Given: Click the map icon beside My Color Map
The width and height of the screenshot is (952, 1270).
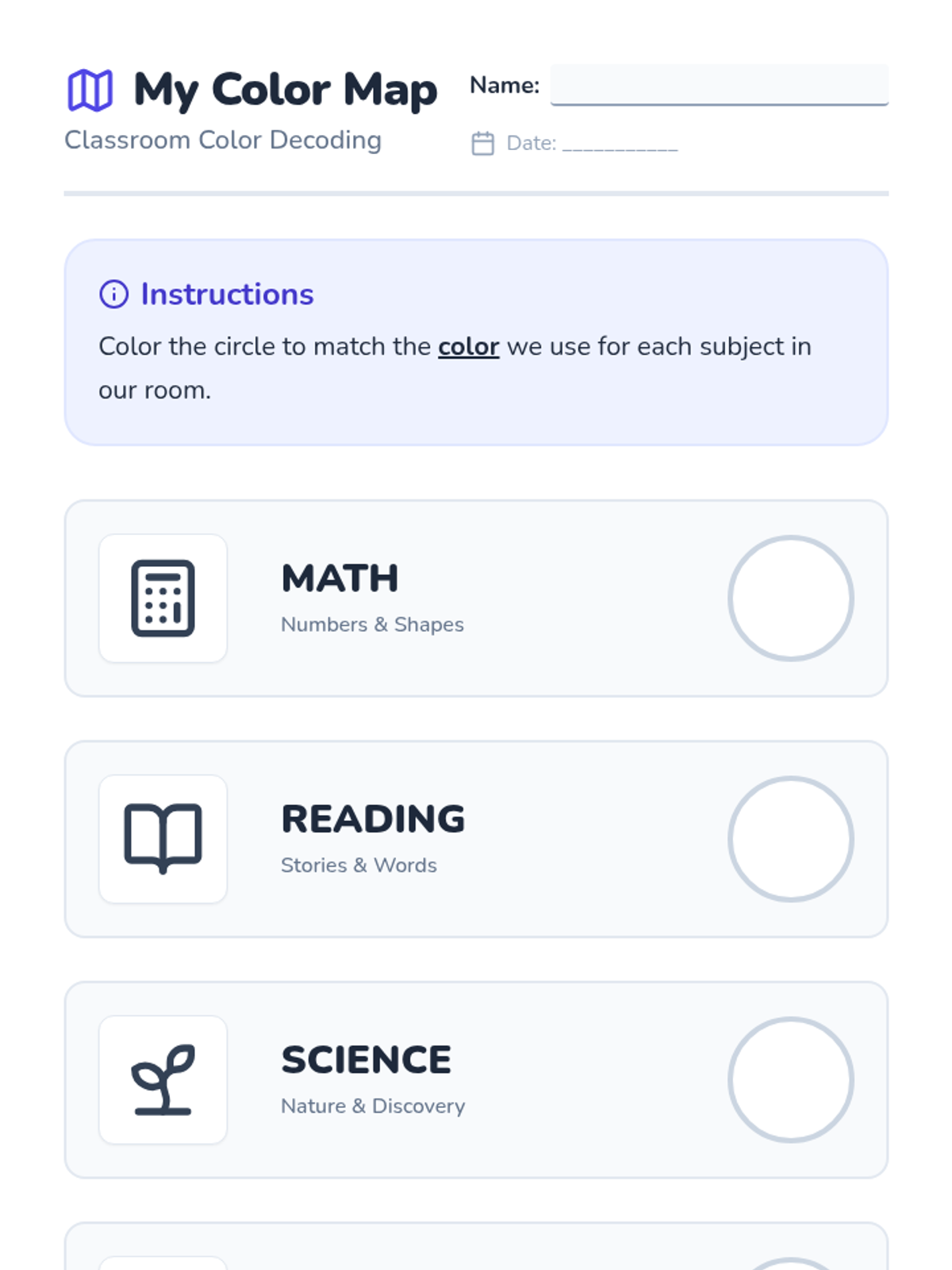Looking at the screenshot, I should 90,90.
